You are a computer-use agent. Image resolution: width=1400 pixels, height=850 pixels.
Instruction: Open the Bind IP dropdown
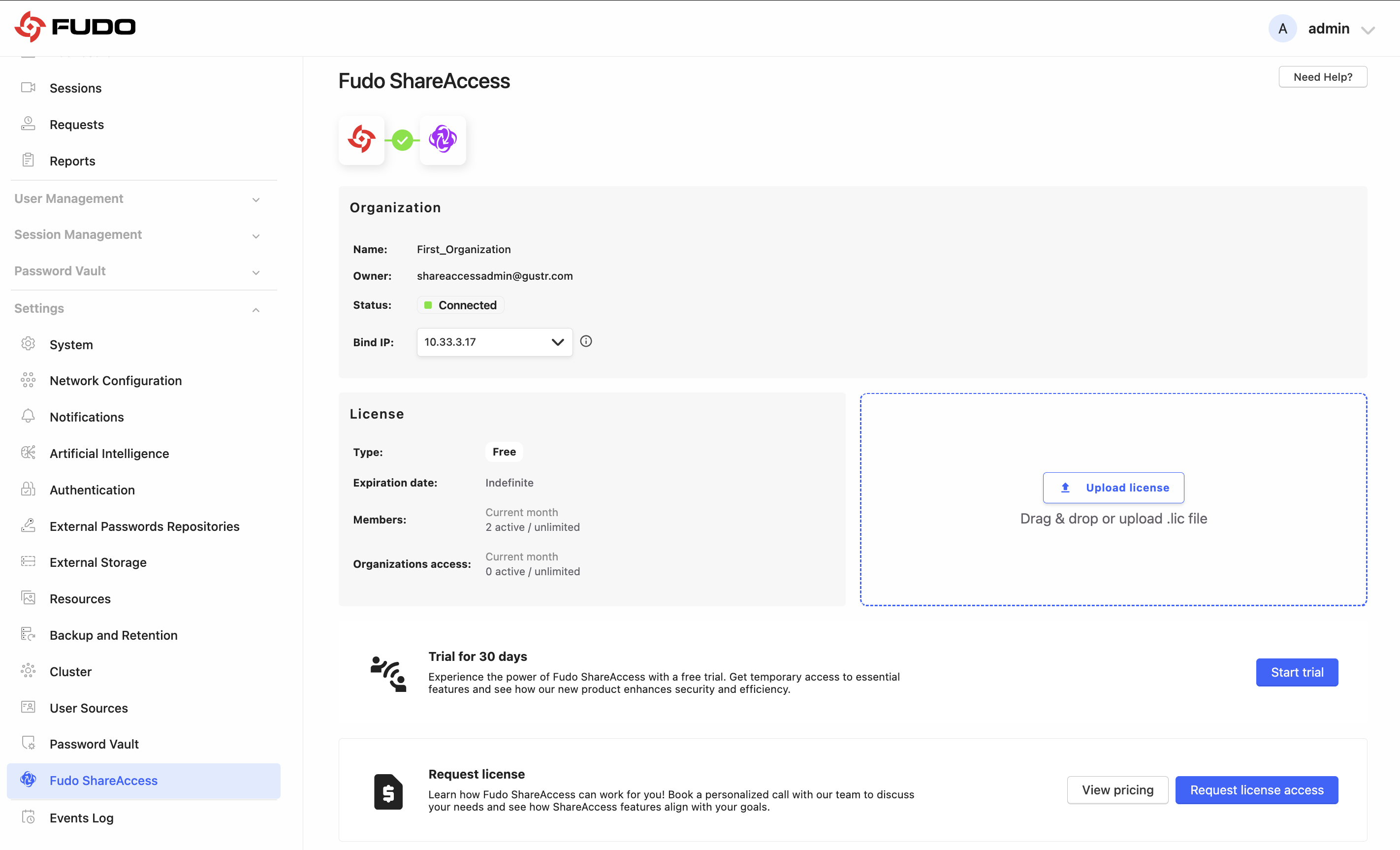[x=494, y=342]
